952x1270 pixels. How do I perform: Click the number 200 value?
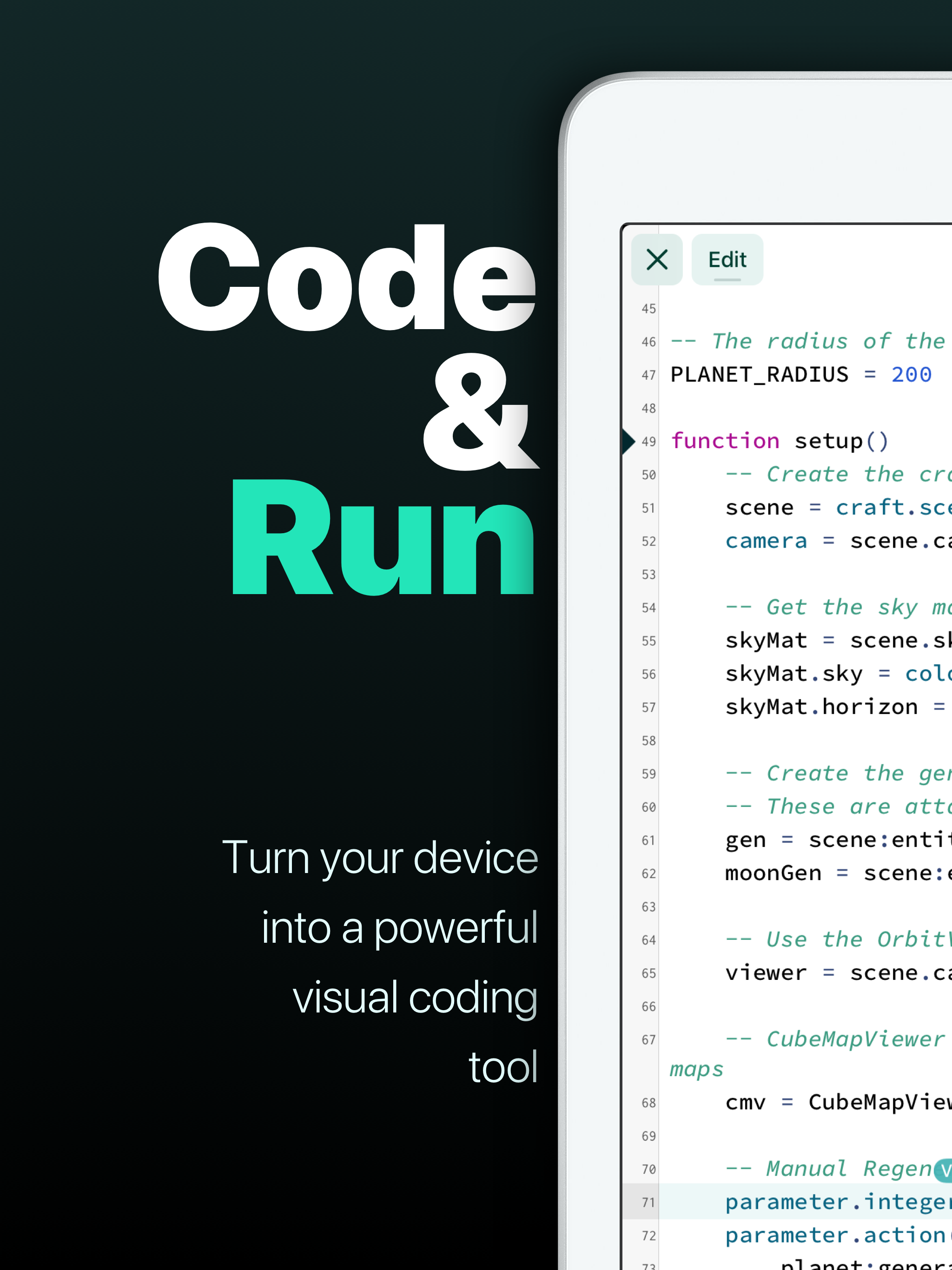coord(911,375)
